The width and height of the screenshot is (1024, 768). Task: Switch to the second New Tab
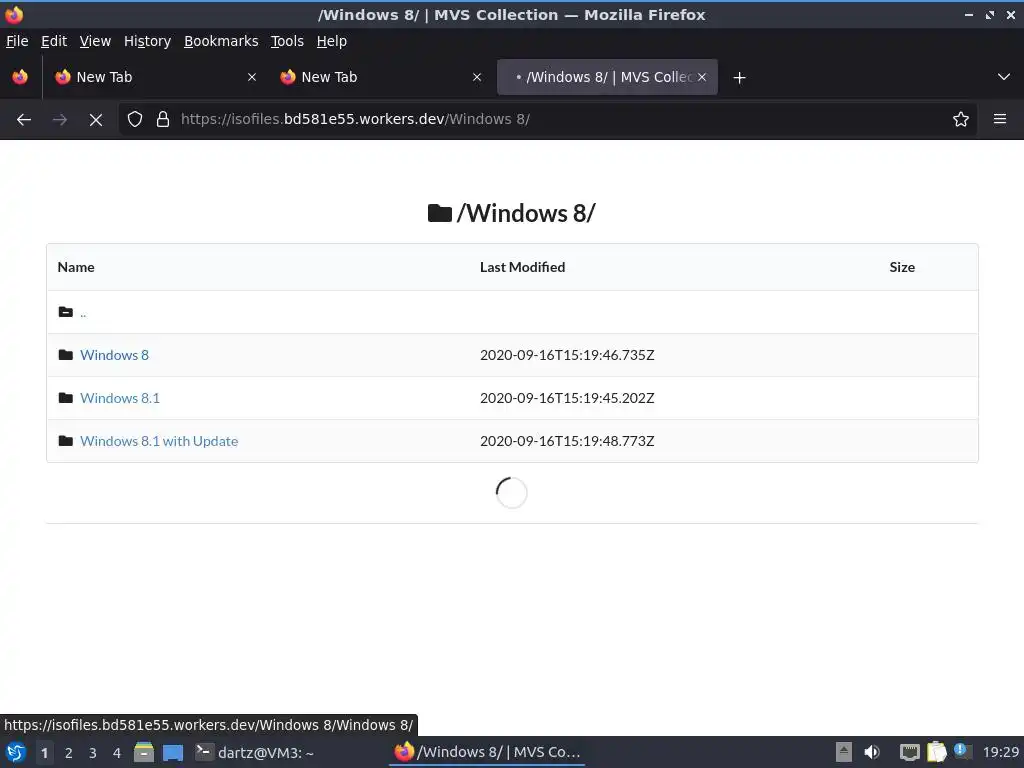381,77
